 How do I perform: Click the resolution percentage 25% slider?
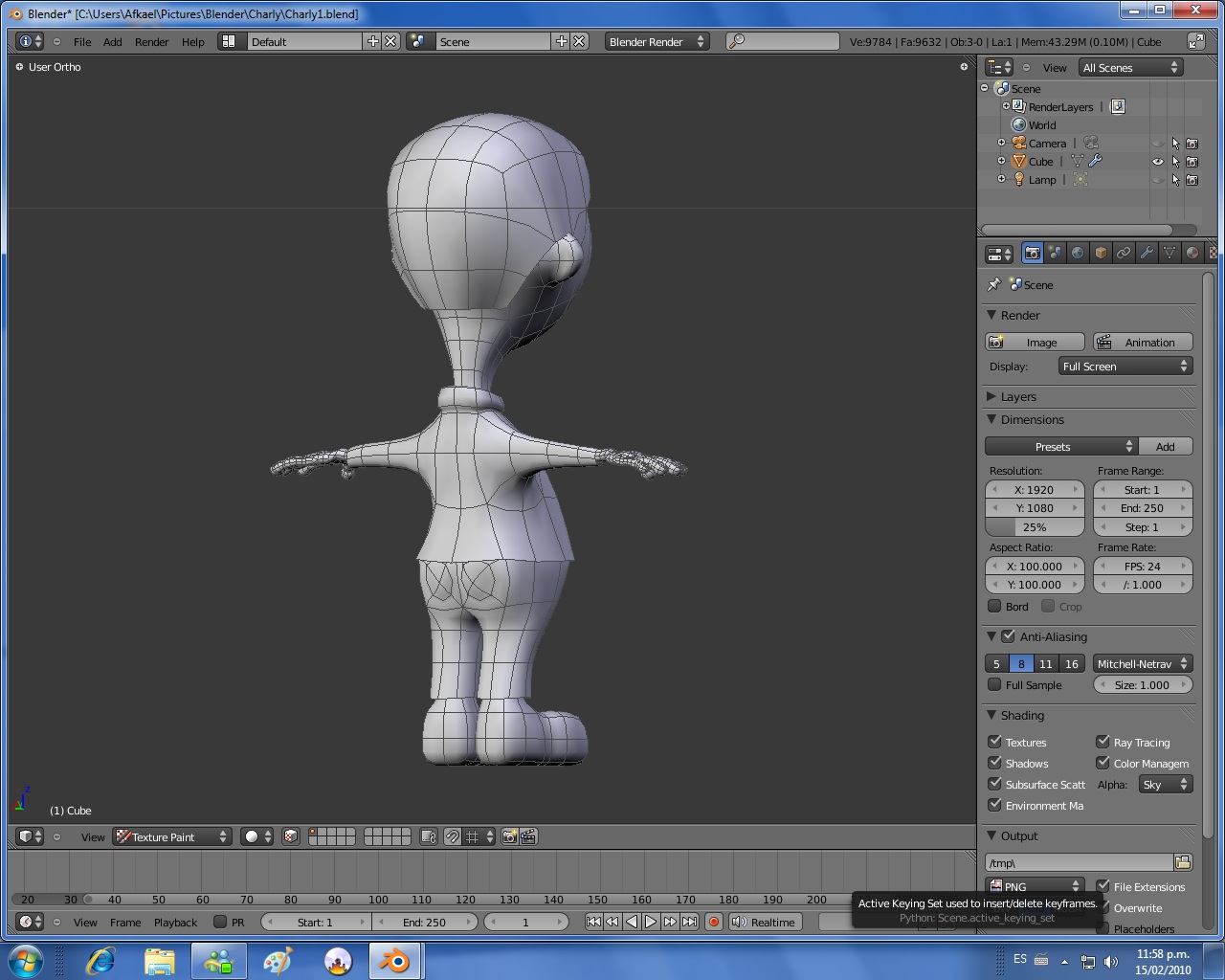coord(1035,527)
